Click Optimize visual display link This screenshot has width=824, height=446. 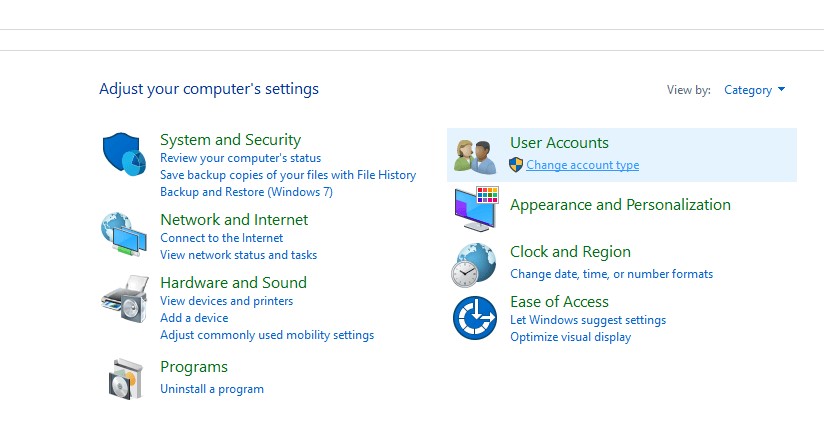(x=570, y=337)
